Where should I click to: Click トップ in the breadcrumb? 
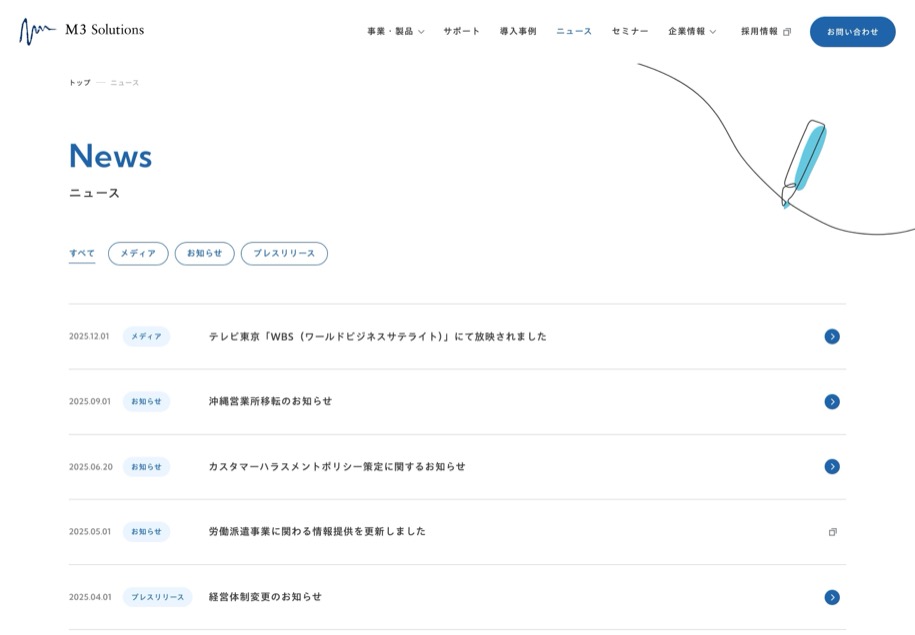click(x=80, y=83)
